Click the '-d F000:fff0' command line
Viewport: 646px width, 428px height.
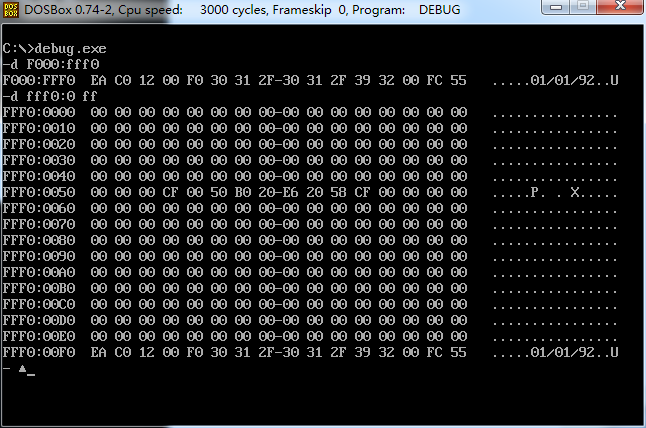coord(51,65)
